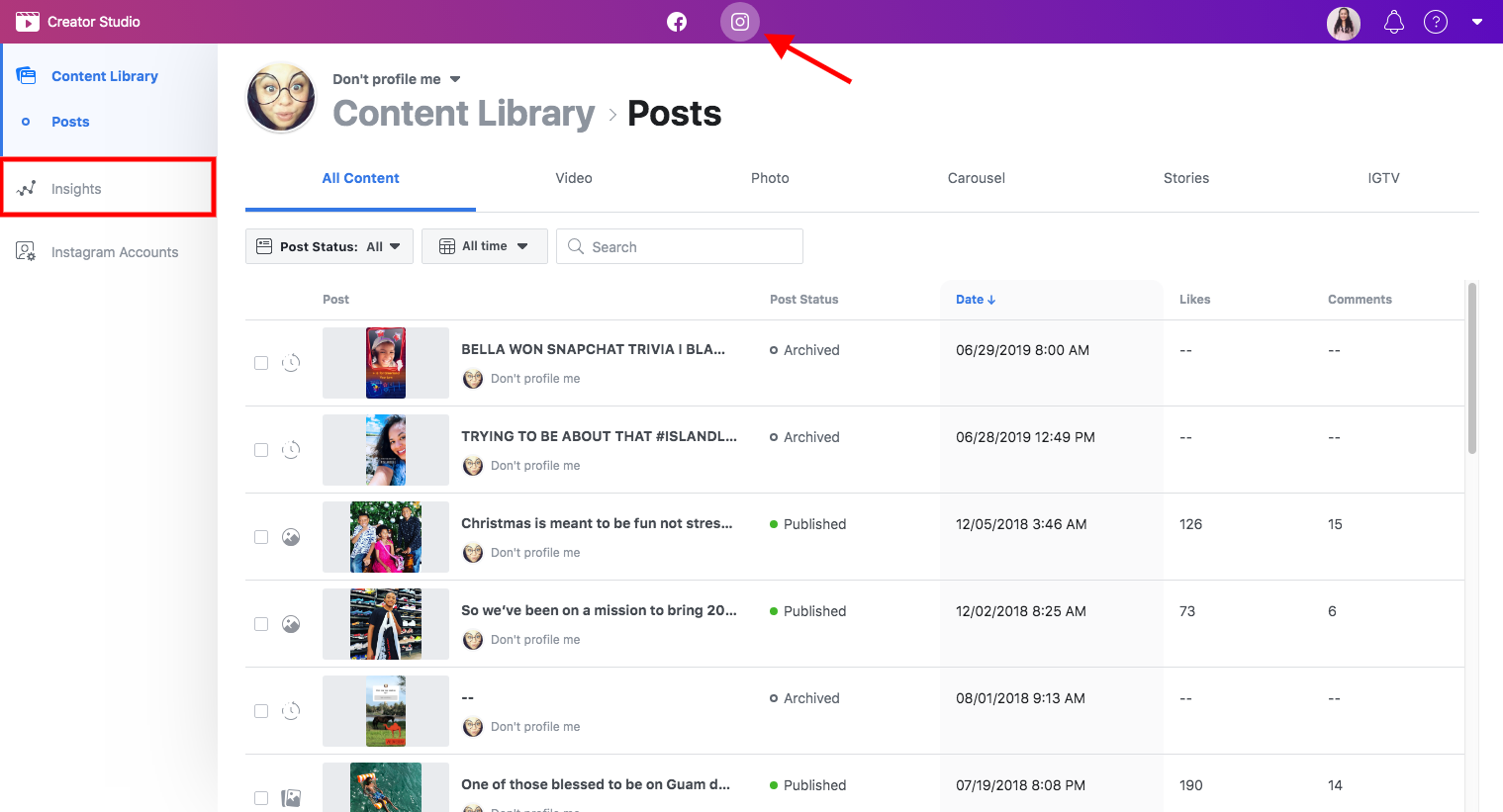Click the user profile avatar in header

tap(1343, 23)
